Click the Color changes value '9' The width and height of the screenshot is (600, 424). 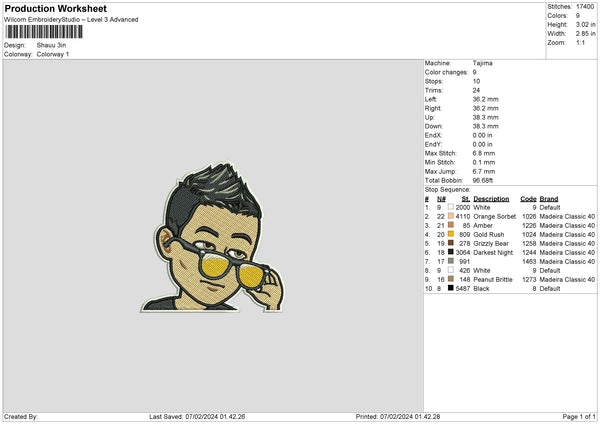tap(474, 72)
